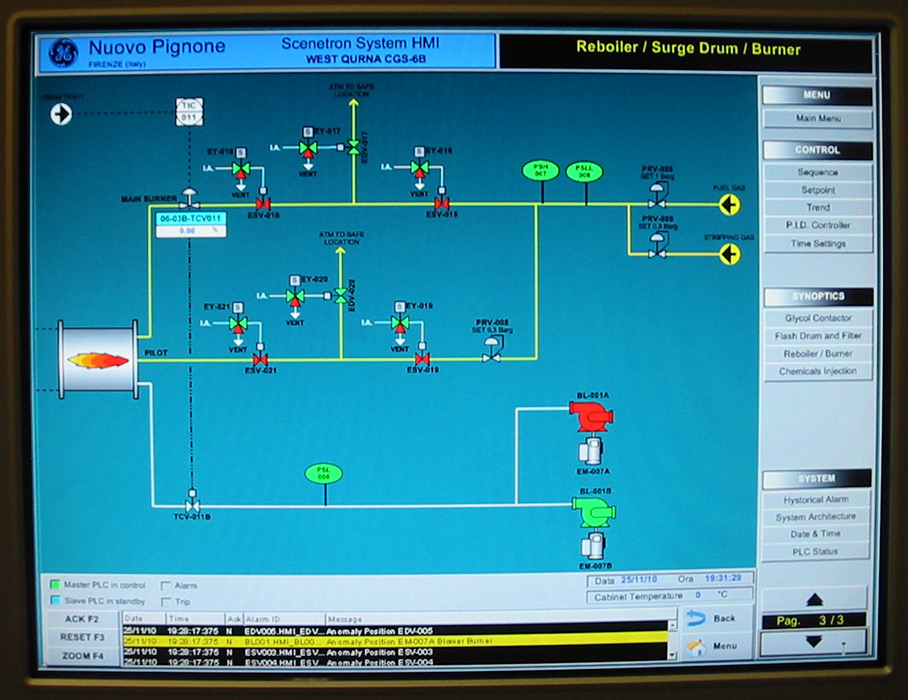This screenshot has width=908, height=700.
Task: Go to previous page with up arrow
Action: (814, 600)
